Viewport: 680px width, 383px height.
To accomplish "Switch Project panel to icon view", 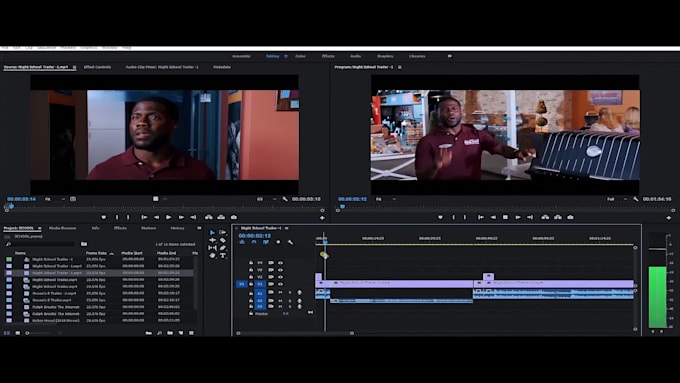I will (18, 333).
